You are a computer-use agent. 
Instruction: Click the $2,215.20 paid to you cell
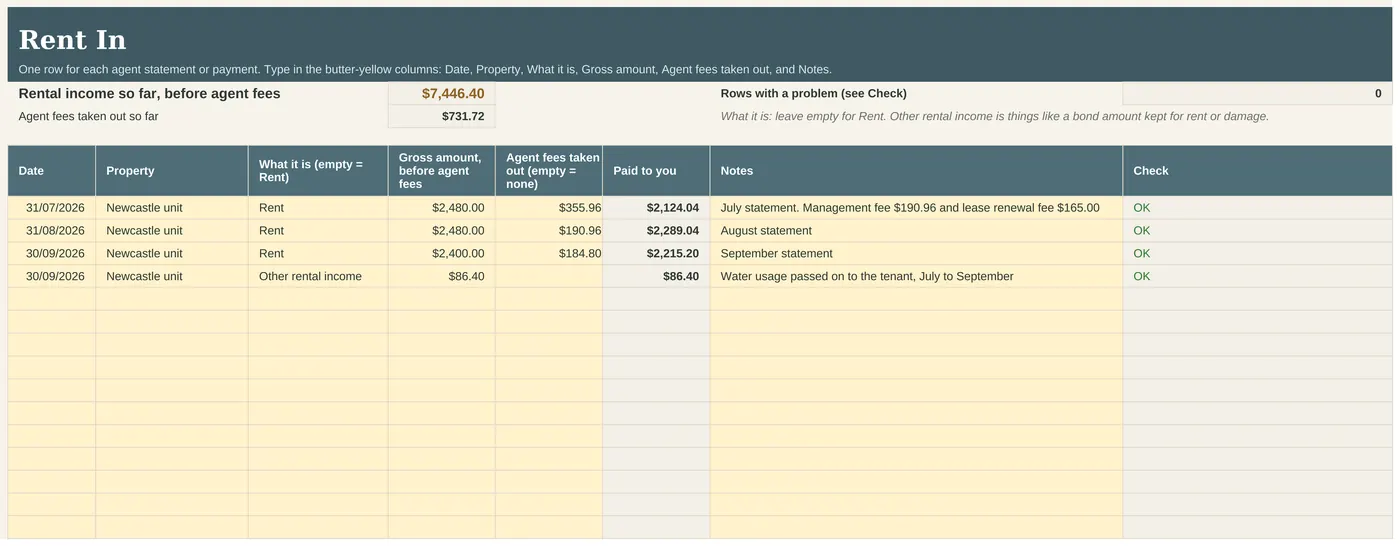coord(656,254)
